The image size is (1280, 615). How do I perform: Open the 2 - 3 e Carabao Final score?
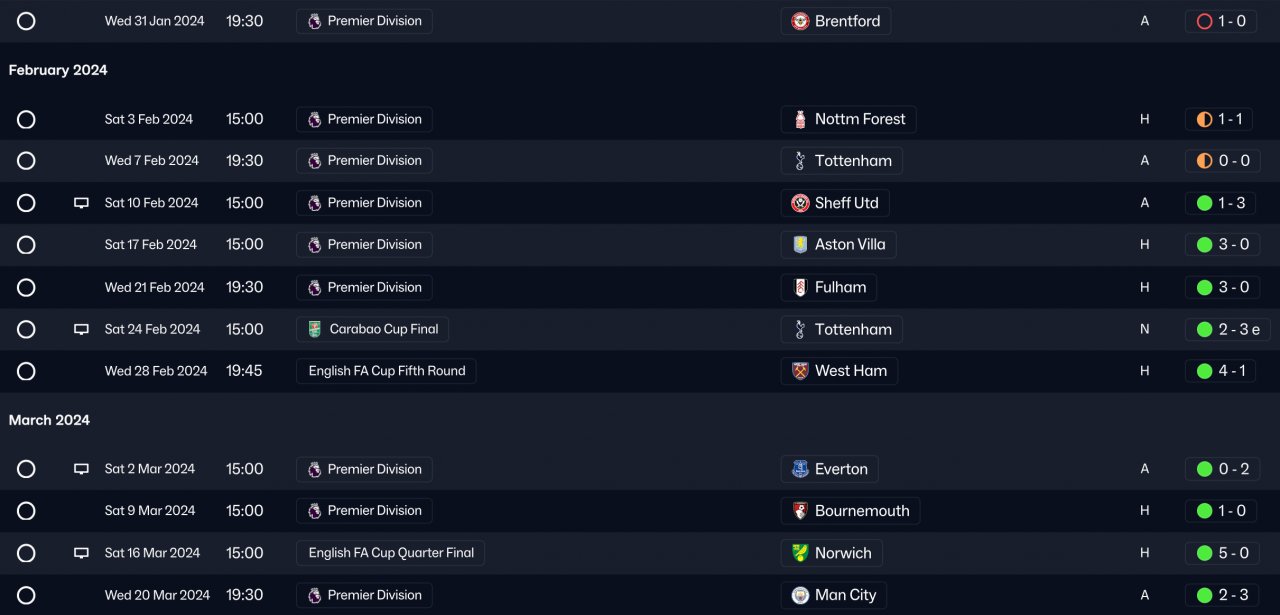pos(1227,329)
